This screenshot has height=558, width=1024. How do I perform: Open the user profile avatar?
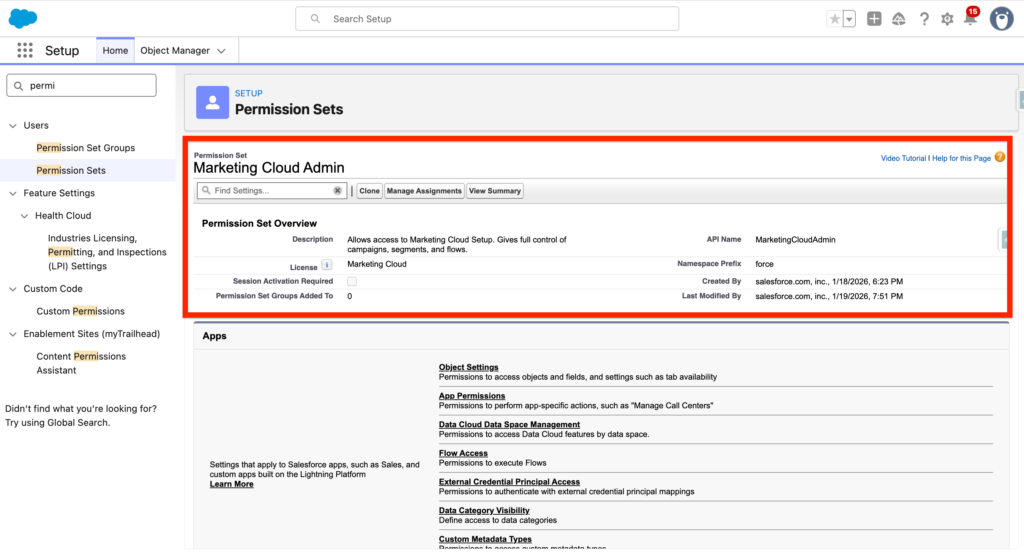[1001, 19]
